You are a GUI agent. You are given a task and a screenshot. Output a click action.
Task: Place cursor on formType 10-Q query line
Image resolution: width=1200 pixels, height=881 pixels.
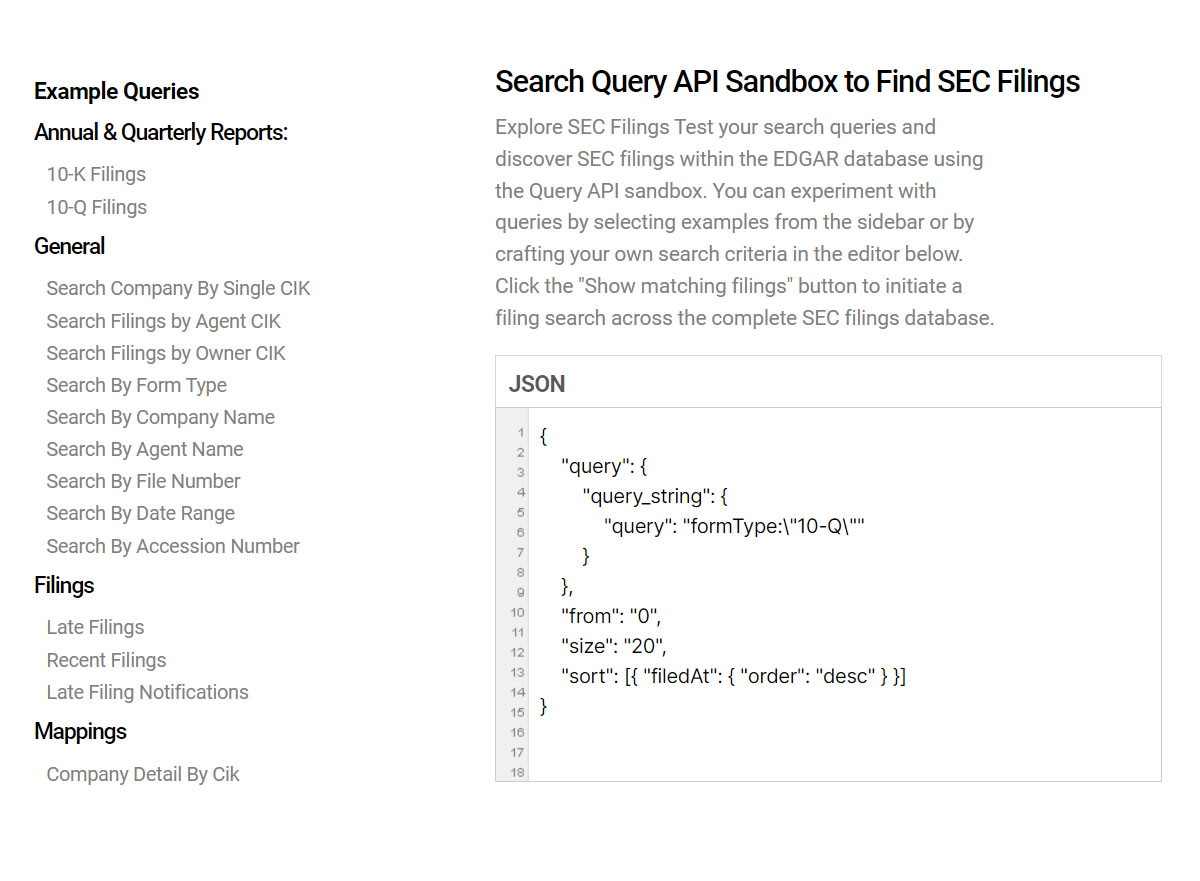[733, 526]
